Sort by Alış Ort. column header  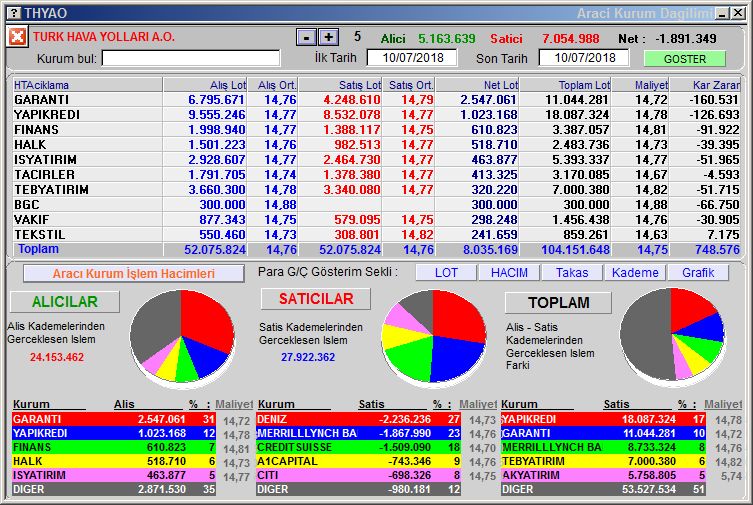(273, 85)
